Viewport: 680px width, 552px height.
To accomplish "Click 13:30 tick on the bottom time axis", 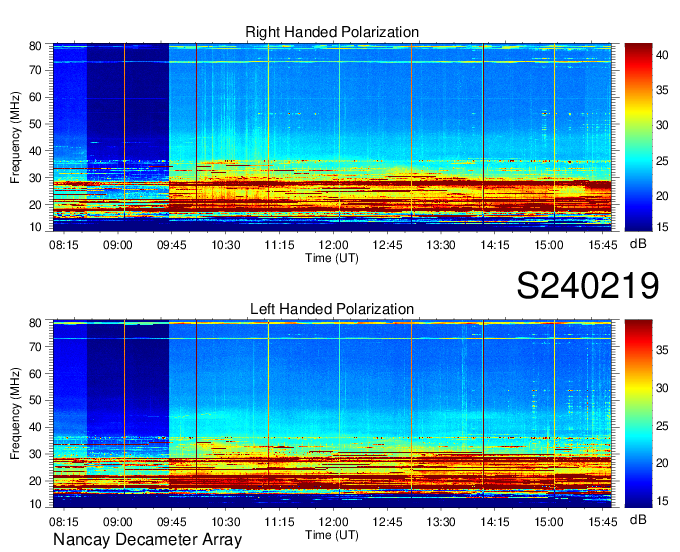I will pos(441,521).
